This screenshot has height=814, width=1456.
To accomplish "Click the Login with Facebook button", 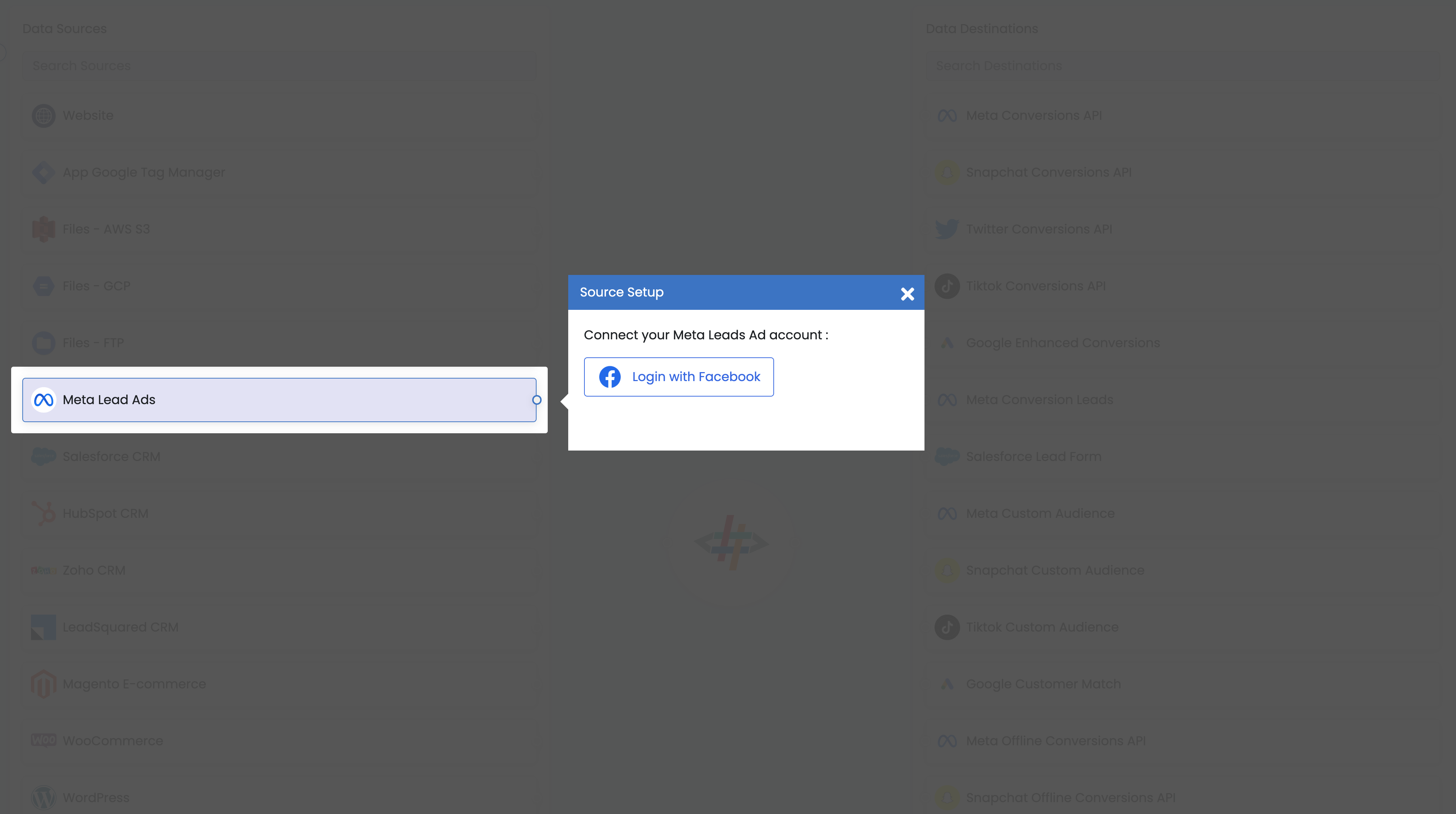I will pyautogui.click(x=678, y=376).
